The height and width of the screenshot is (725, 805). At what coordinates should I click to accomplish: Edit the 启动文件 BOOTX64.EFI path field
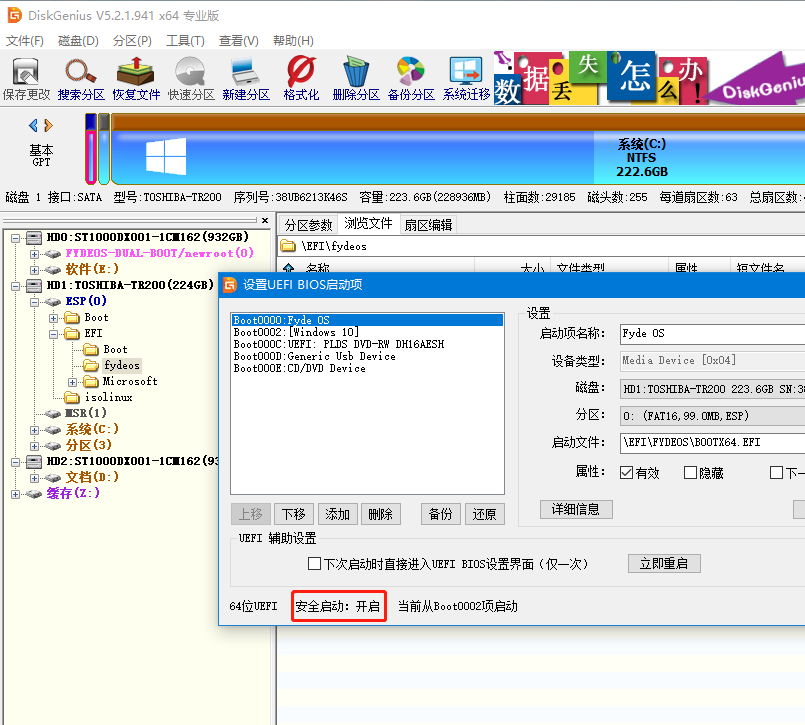click(x=713, y=443)
